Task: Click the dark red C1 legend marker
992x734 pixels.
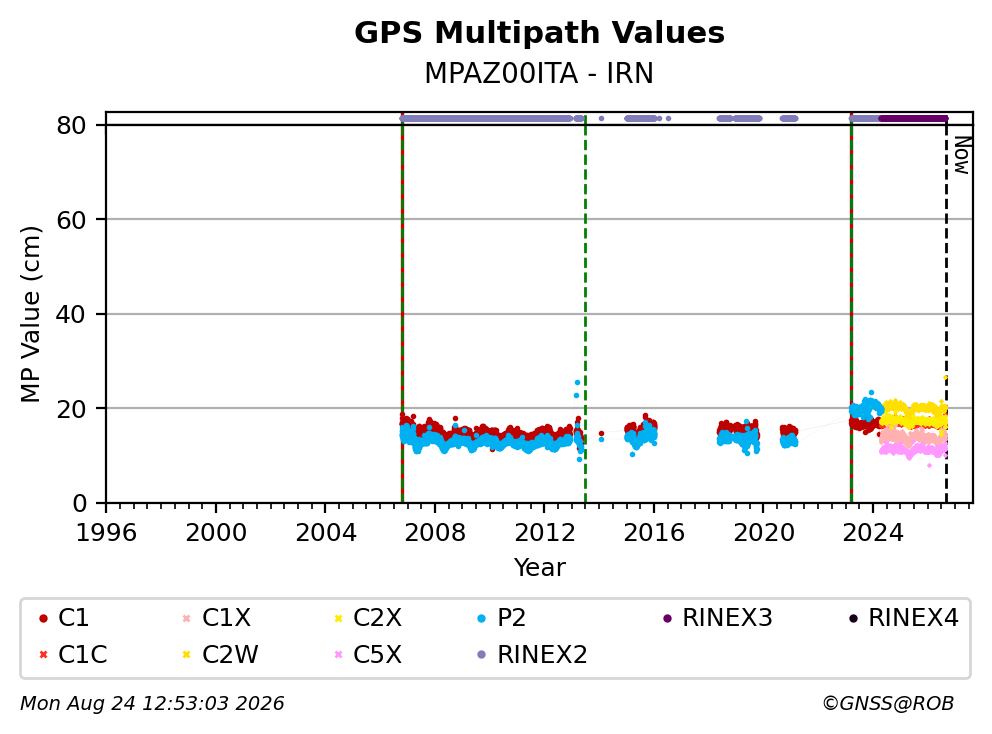Action: (x=43, y=618)
